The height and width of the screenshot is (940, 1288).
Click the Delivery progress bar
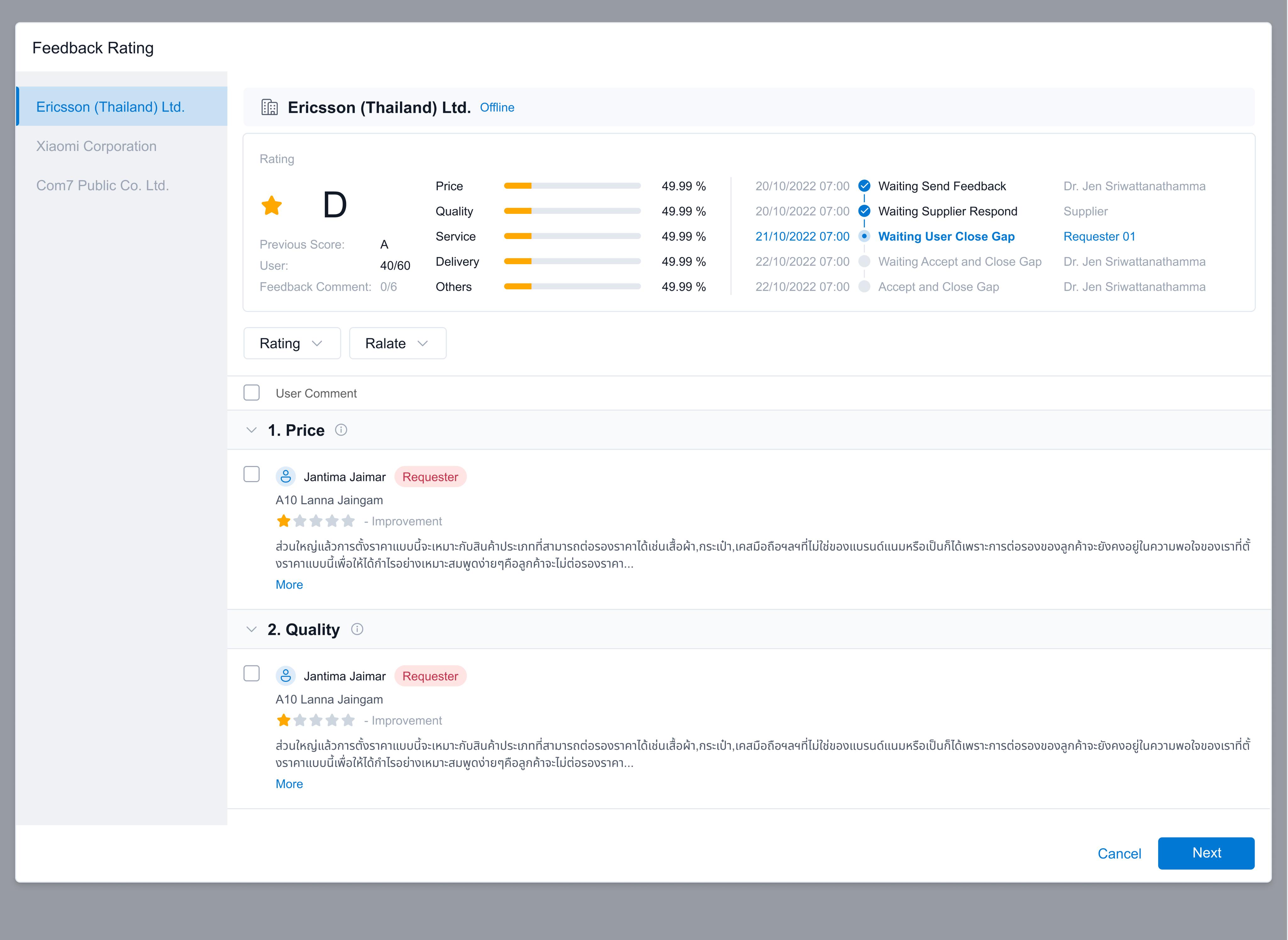[x=572, y=261]
